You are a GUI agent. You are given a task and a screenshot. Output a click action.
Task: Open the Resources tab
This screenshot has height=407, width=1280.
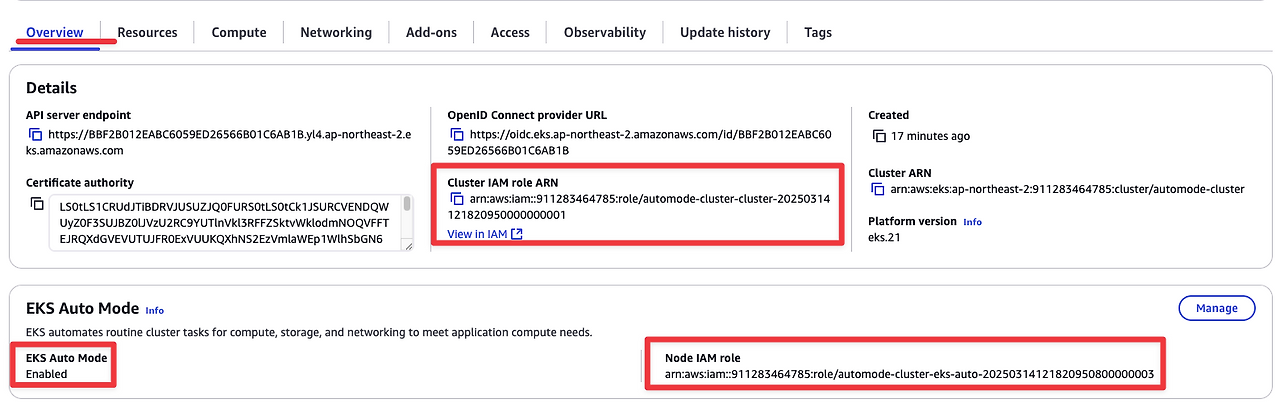147,32
